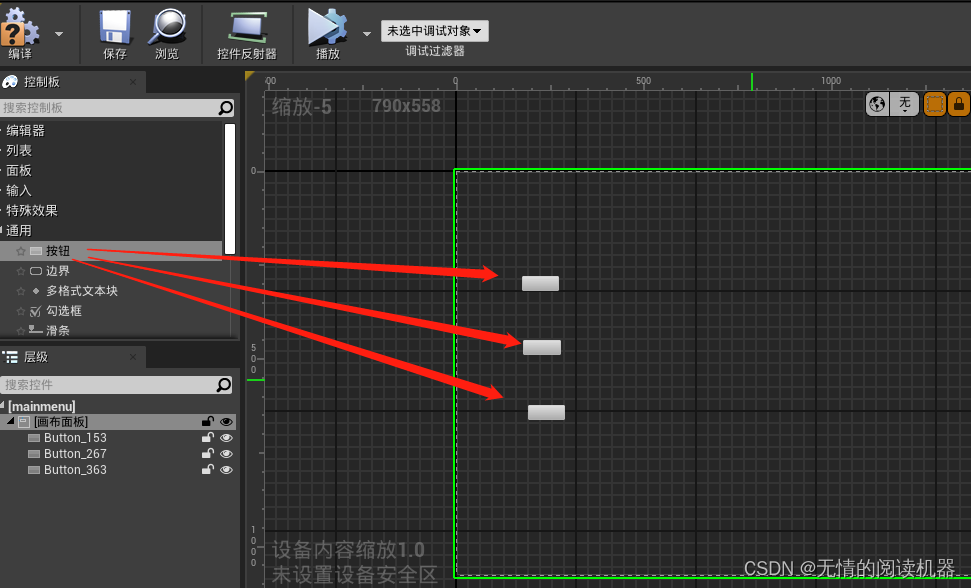Screen dimensions: 971x588
Task: Open the 浏览 (Browse) magnifier icon
Action: click(168, 27)
